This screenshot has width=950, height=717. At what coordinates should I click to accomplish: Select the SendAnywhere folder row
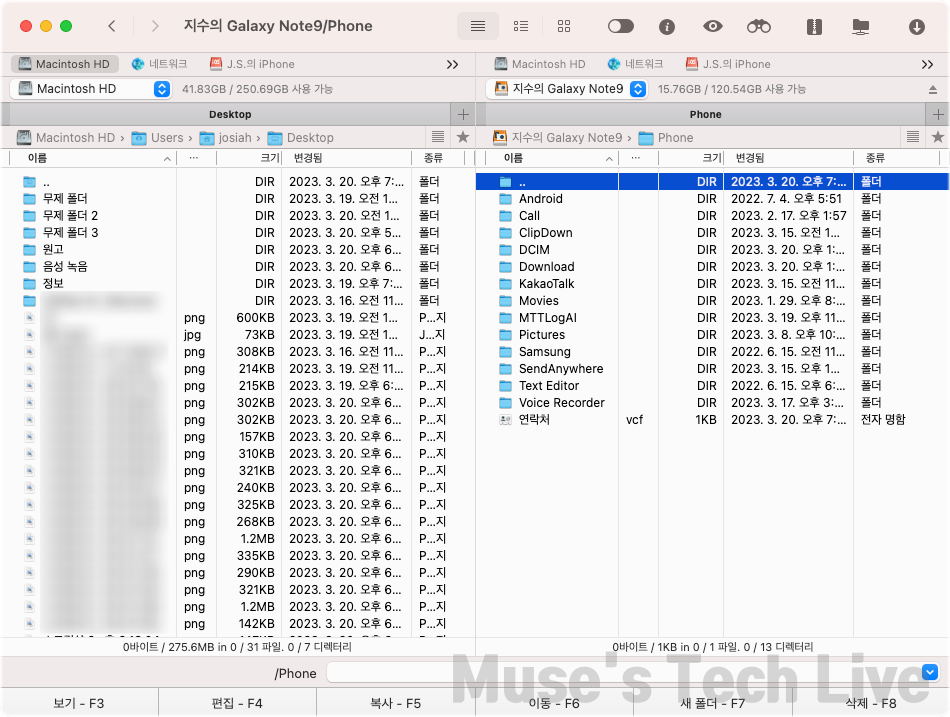(712, 369)
